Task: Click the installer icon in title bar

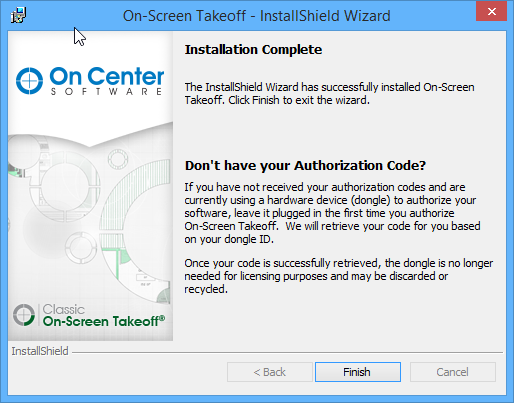Action: (18, 15)
